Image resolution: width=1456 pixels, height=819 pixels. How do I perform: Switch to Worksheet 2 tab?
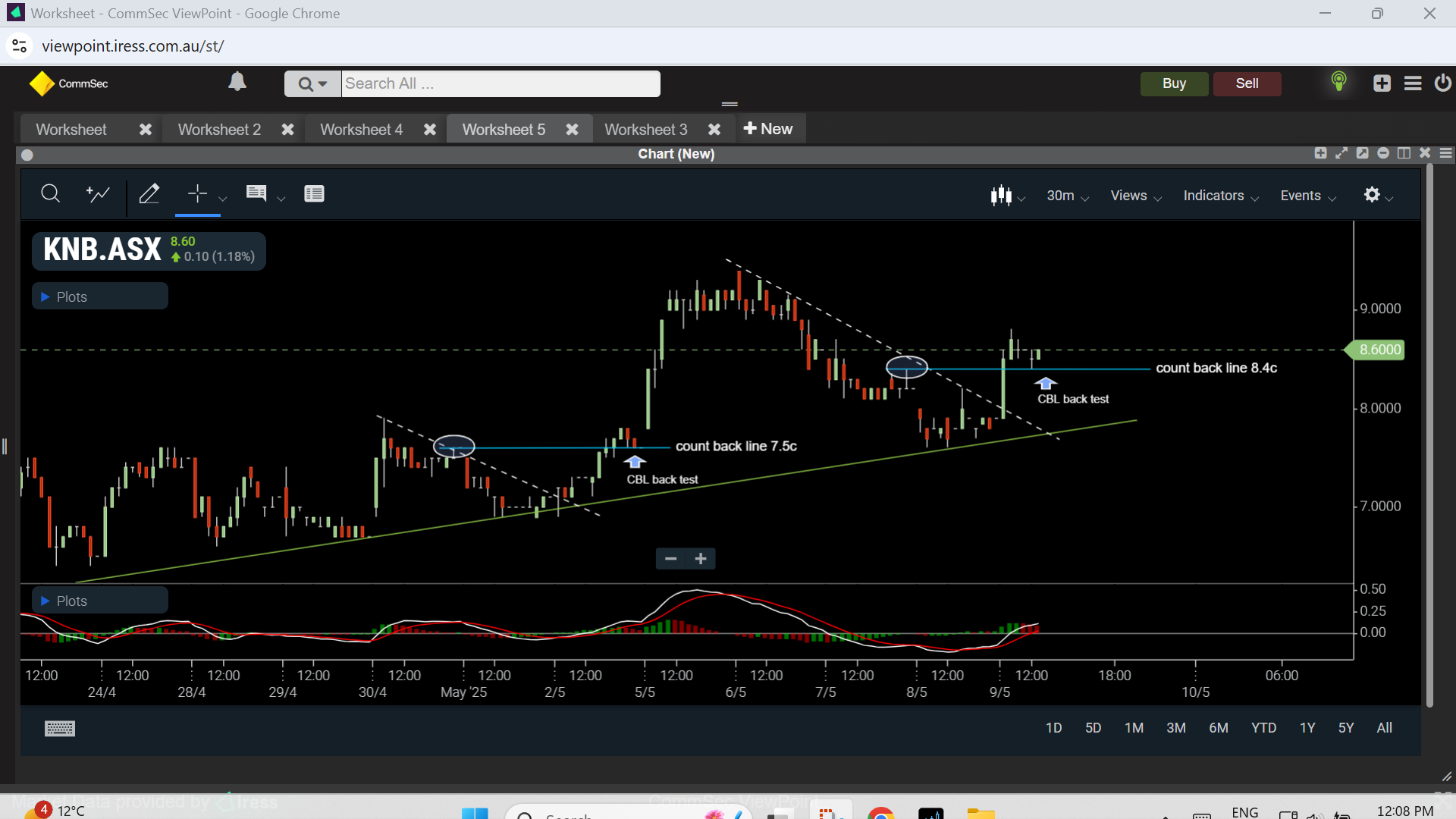point(219,130)
